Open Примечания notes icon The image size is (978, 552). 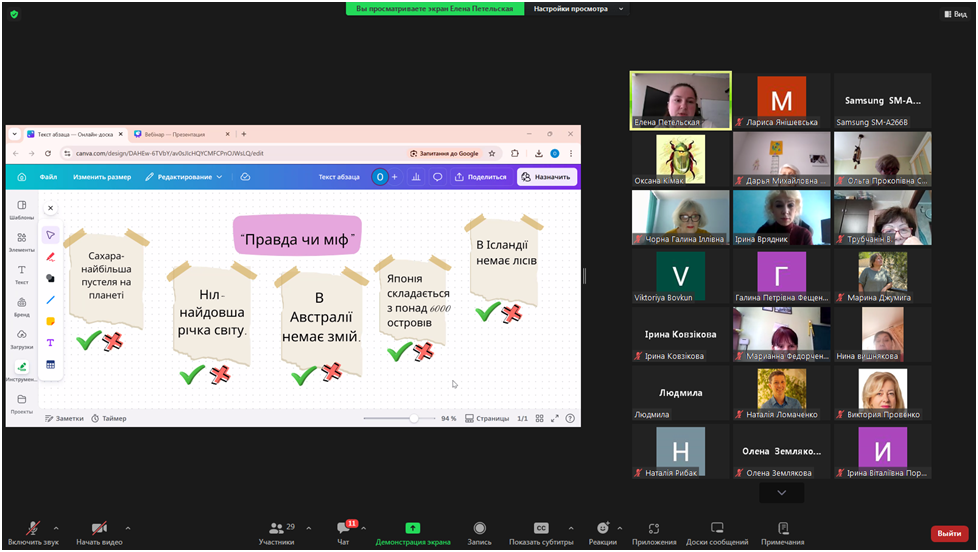[x=782, y=528]
